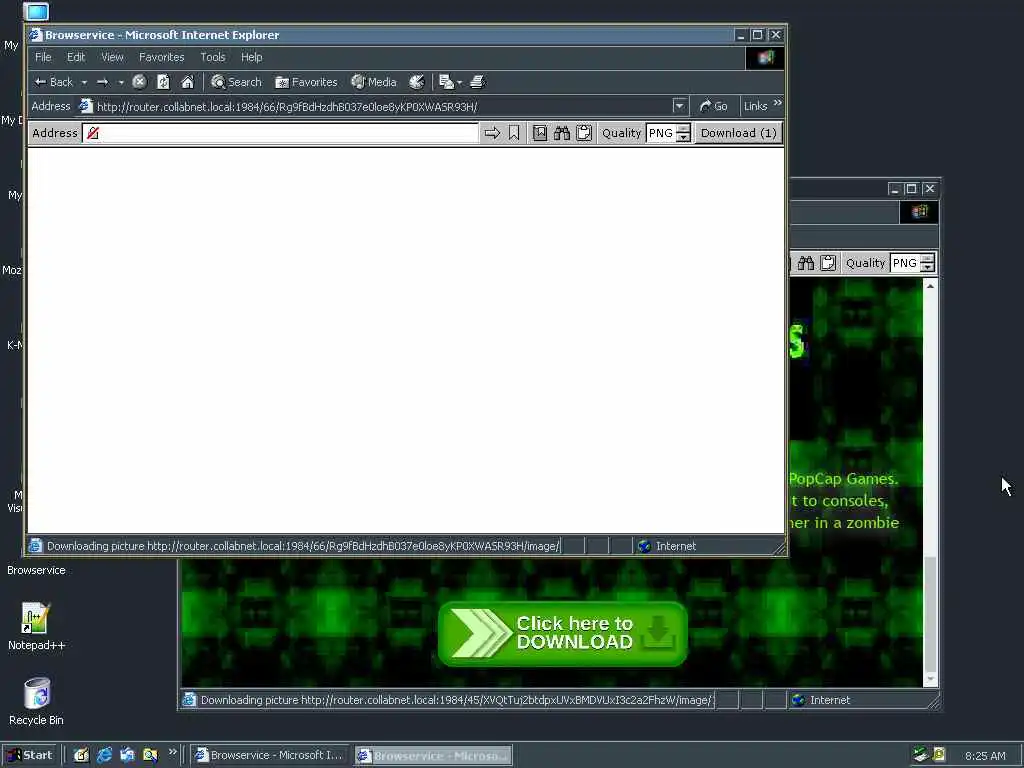Increase Quality in the back window stepper
Viewport: 1024px width, 768px height.
point(927,259)
